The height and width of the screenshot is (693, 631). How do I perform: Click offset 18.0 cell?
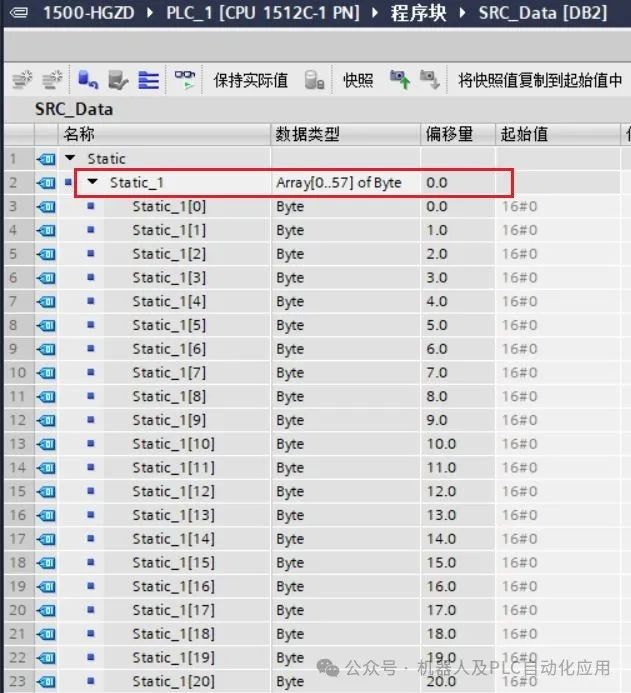pos(458,634)
